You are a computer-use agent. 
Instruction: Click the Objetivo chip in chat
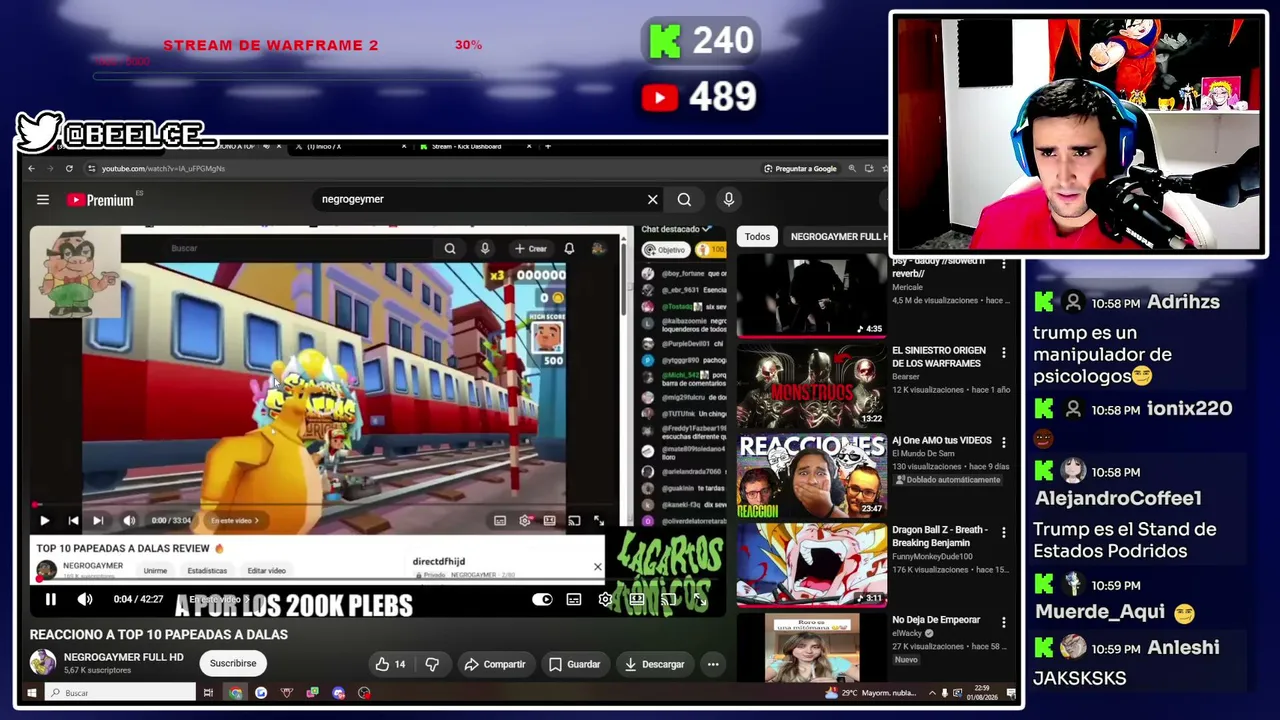pos(665,250)
